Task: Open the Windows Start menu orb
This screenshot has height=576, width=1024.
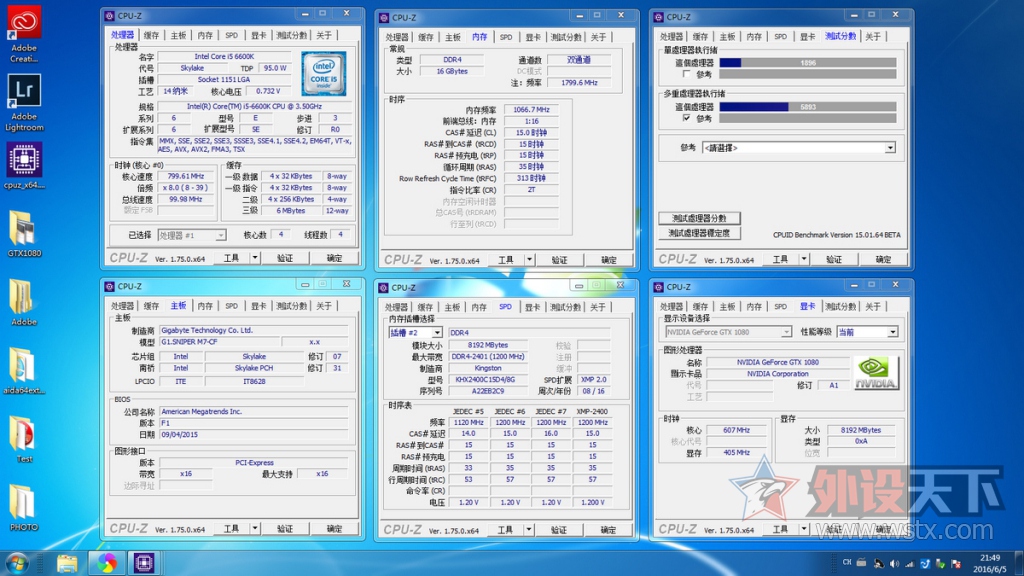Action: coord(16,562)
